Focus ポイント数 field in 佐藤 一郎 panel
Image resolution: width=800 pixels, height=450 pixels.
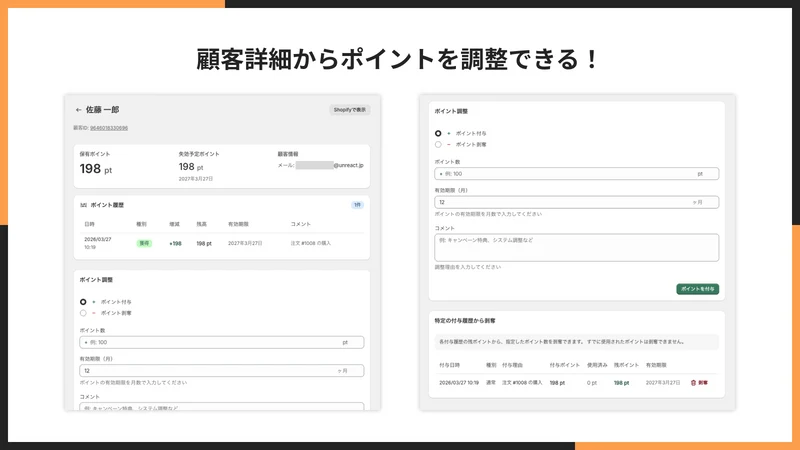[222, 342]
